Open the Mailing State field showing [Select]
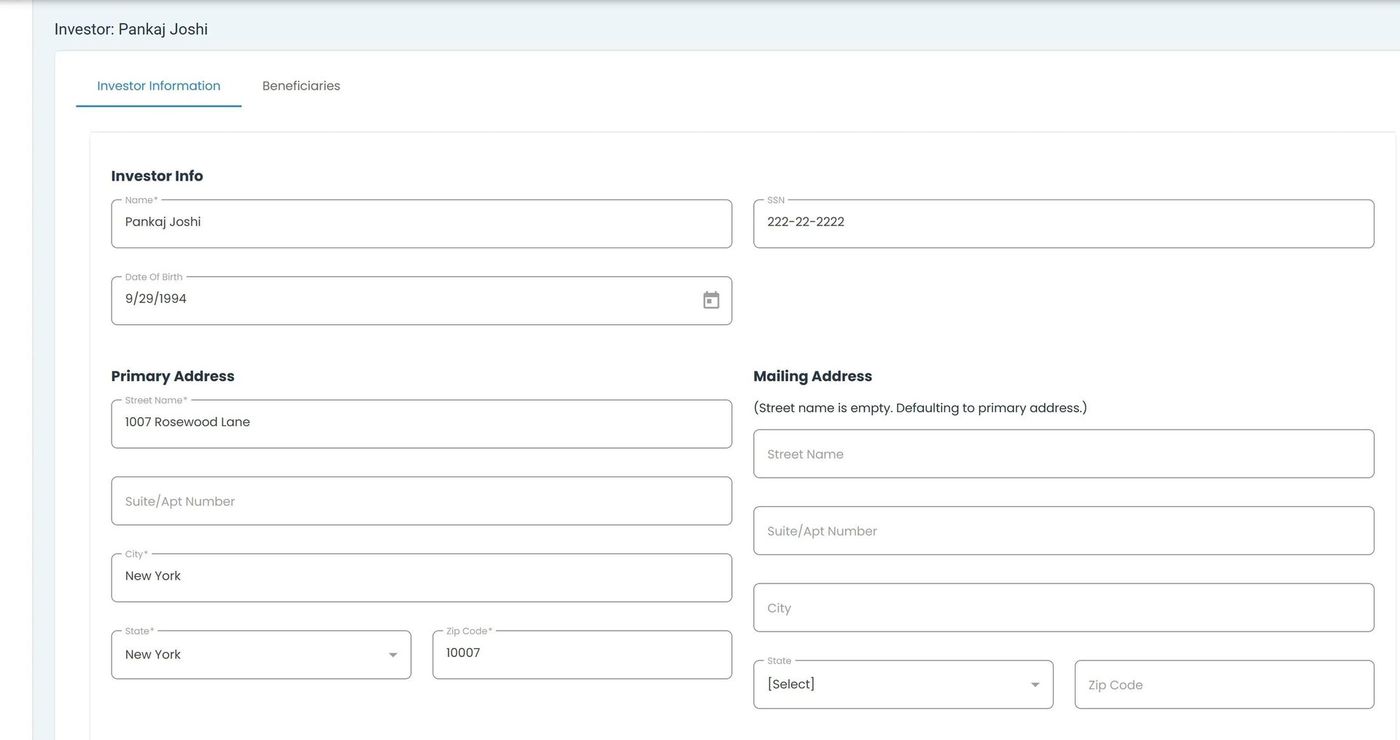This screenshot has width=1400, height=740. [x=890, y=685]
